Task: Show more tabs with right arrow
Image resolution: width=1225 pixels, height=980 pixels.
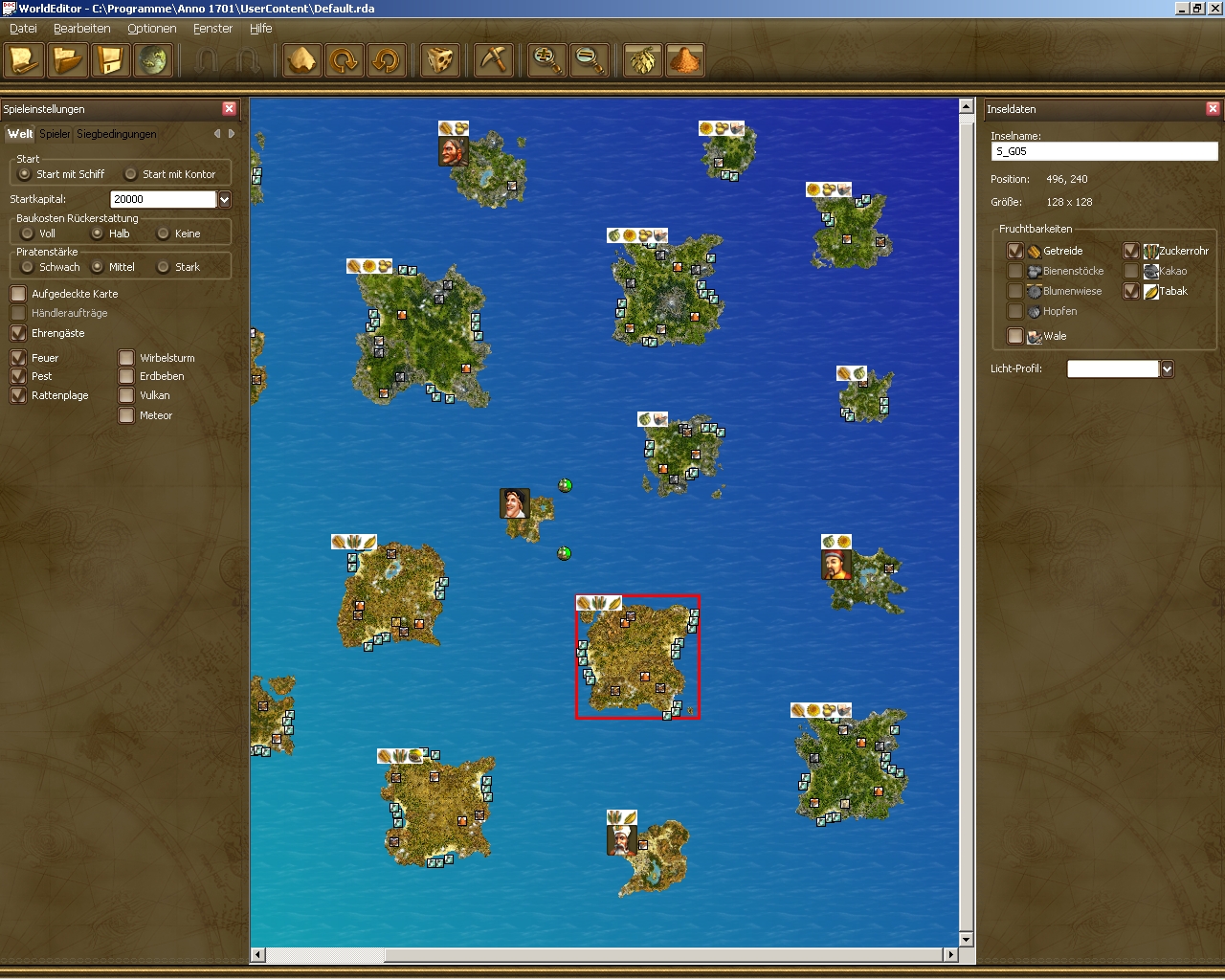Action: coord(231,134)
